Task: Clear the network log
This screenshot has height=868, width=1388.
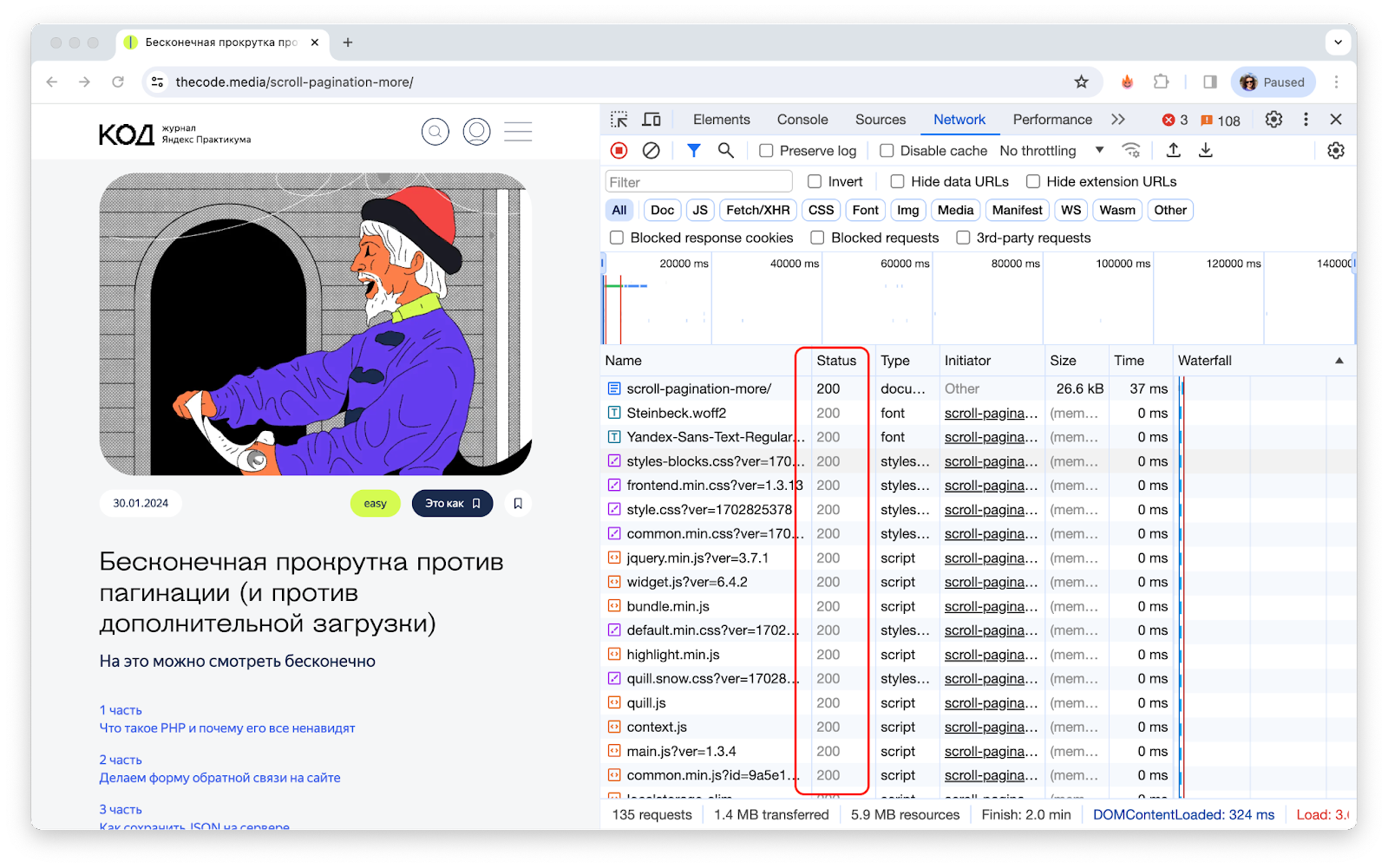Action: 651,151
